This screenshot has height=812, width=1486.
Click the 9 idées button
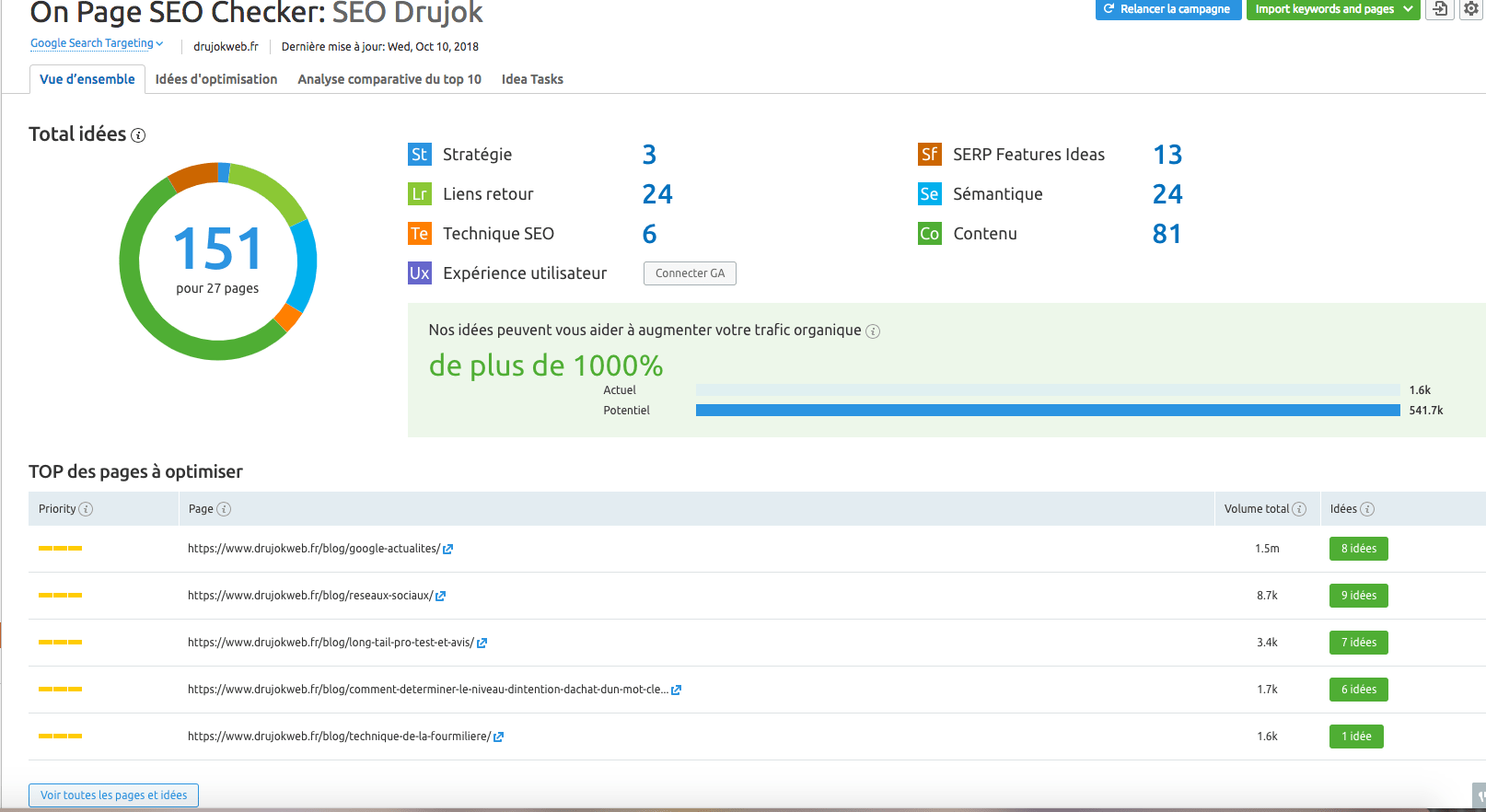click(x=1358, y=596)
